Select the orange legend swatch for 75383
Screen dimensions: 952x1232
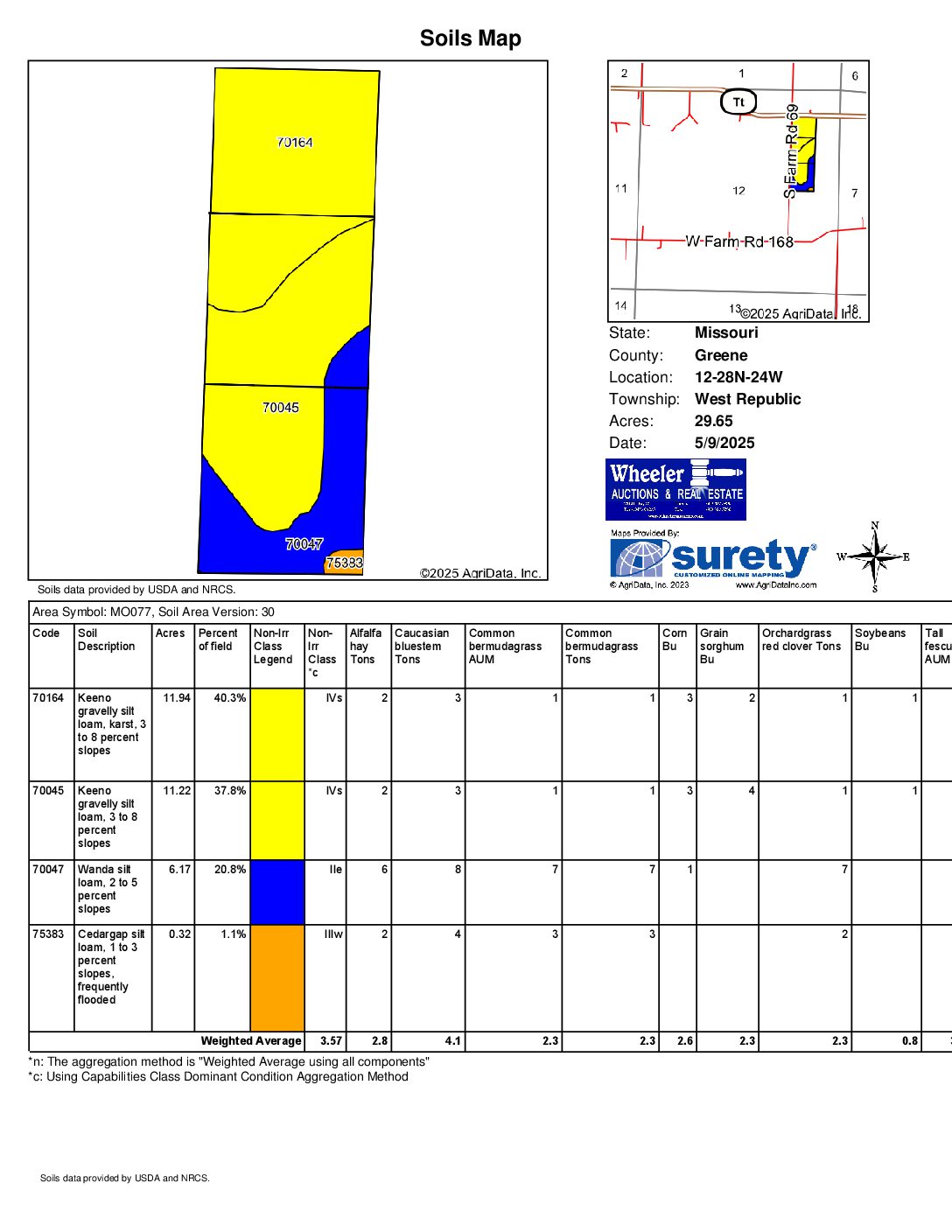click(x=277, y=978)
